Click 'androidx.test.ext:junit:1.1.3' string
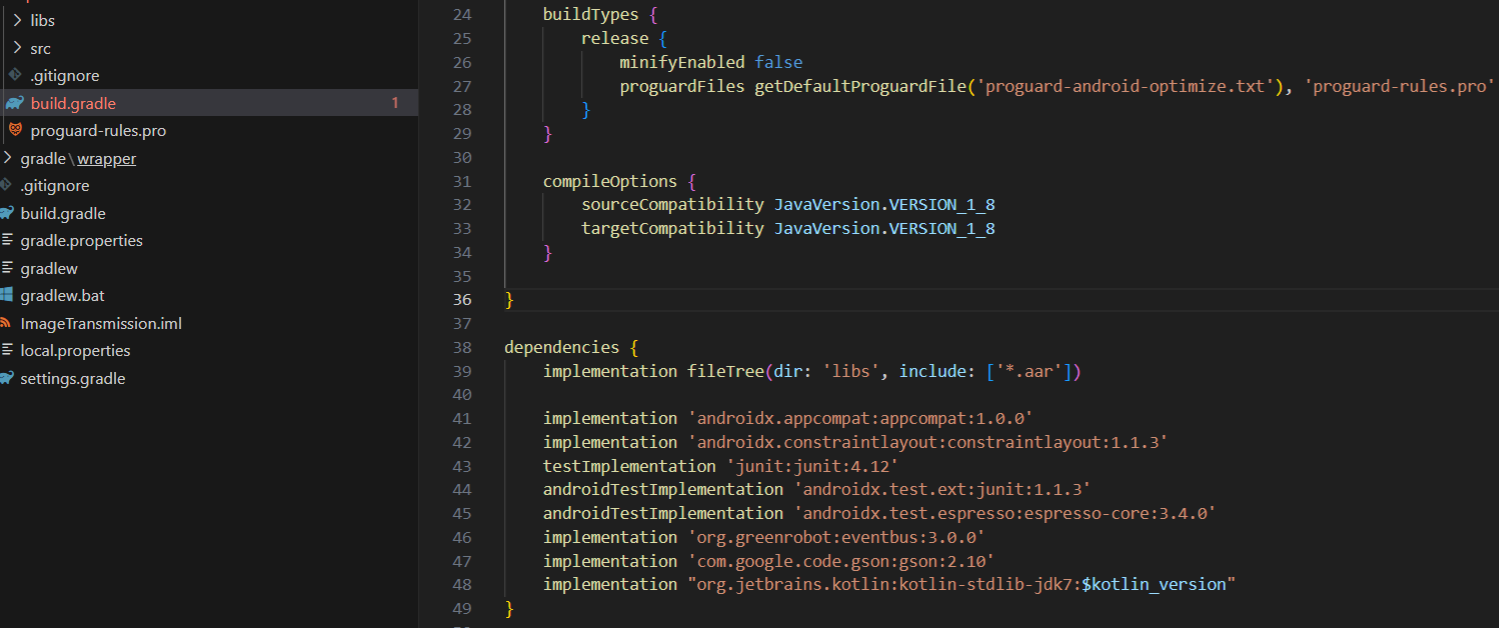 click(x=942, y=490)
